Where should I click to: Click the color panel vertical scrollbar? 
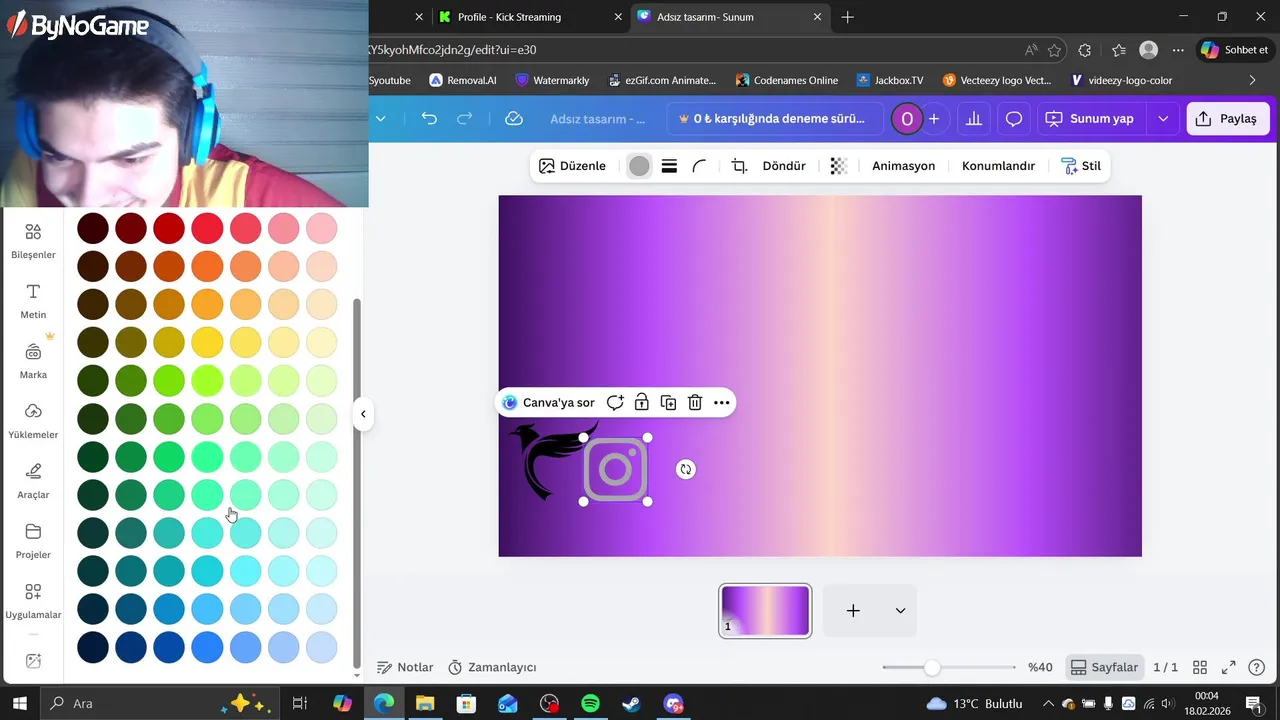(x=357, y=483)
